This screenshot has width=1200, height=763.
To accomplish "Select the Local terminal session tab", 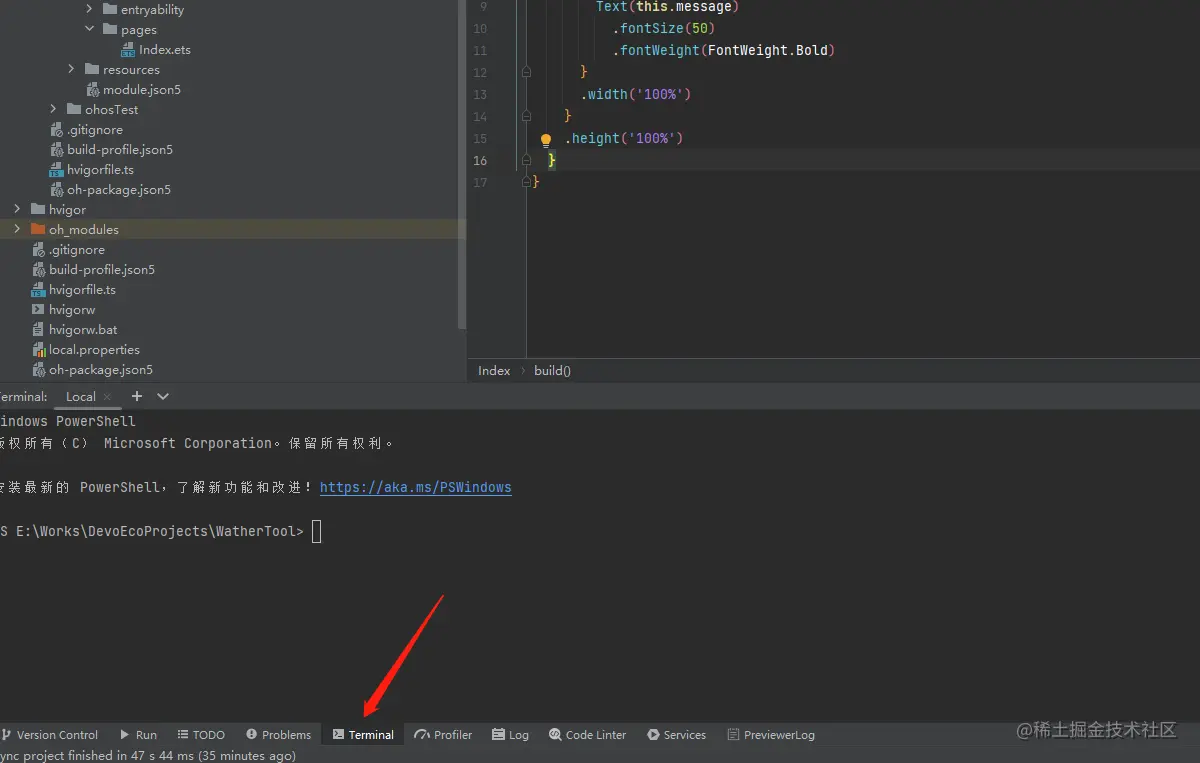I will click(x=81, y=396).
